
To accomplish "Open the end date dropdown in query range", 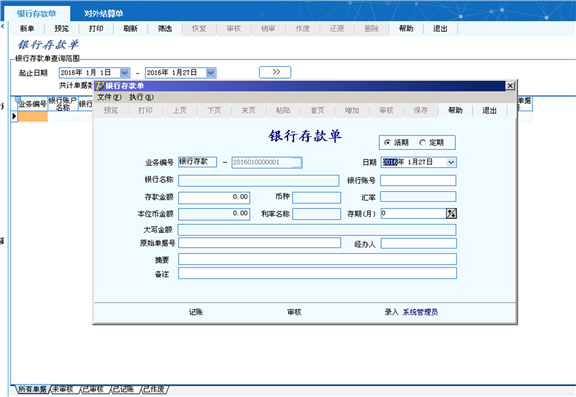I will (211, 73).
